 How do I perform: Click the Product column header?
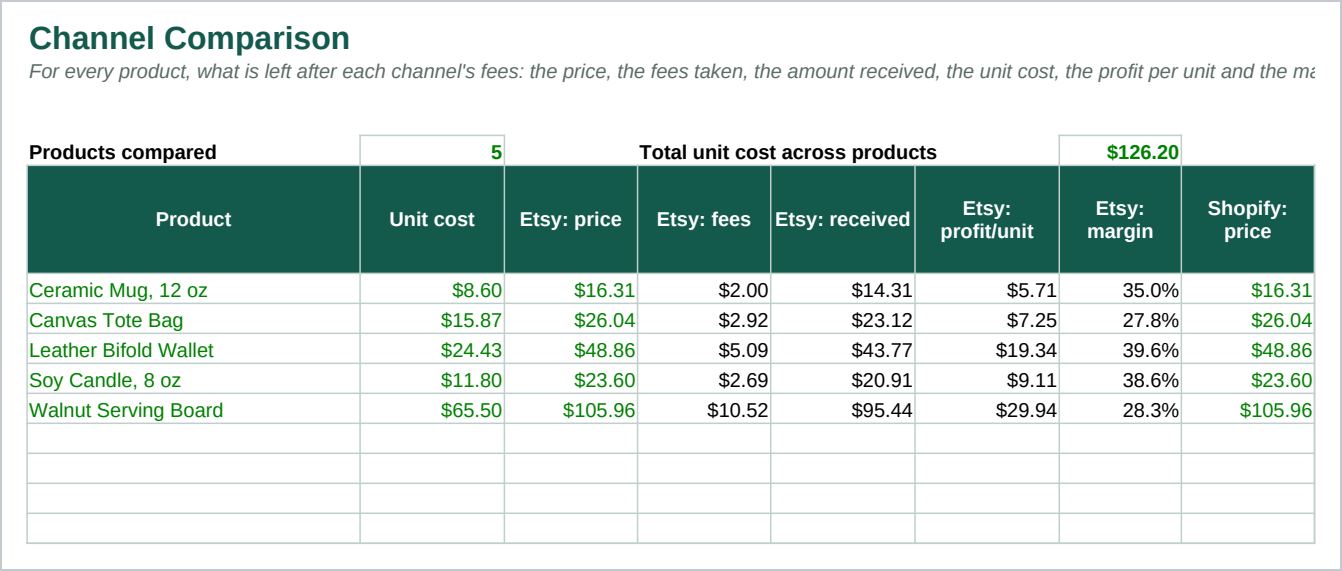194,219
